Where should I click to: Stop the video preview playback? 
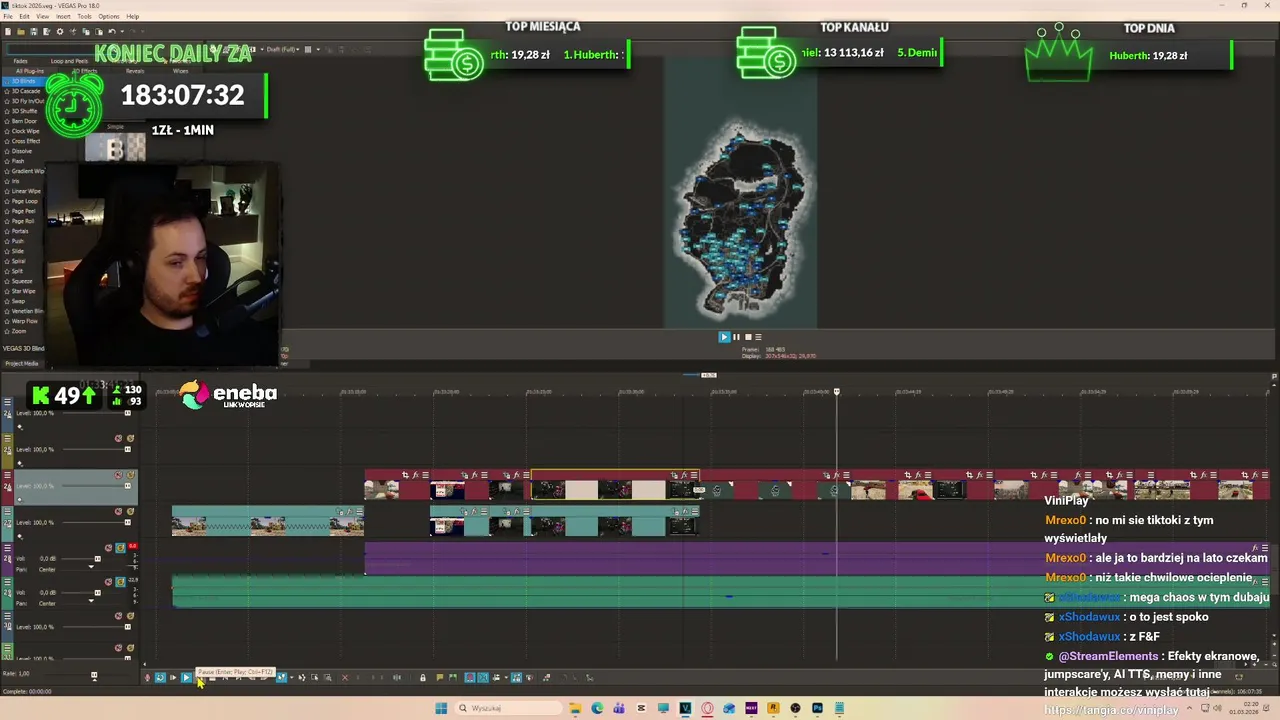click(x=747, y=337)
